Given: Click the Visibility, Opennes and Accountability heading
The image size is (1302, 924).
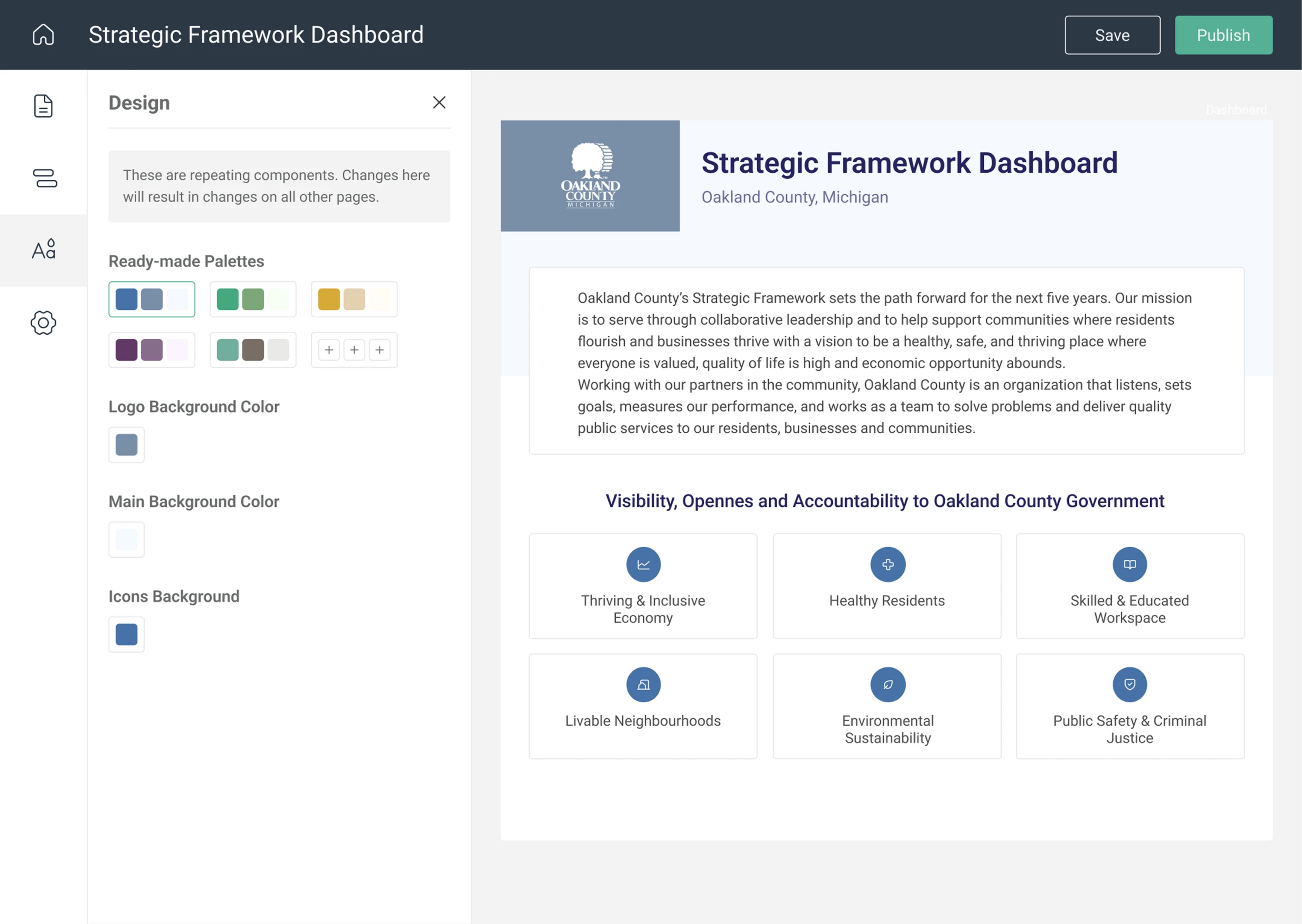Looking at the screenshot, I should pos(885,501).
